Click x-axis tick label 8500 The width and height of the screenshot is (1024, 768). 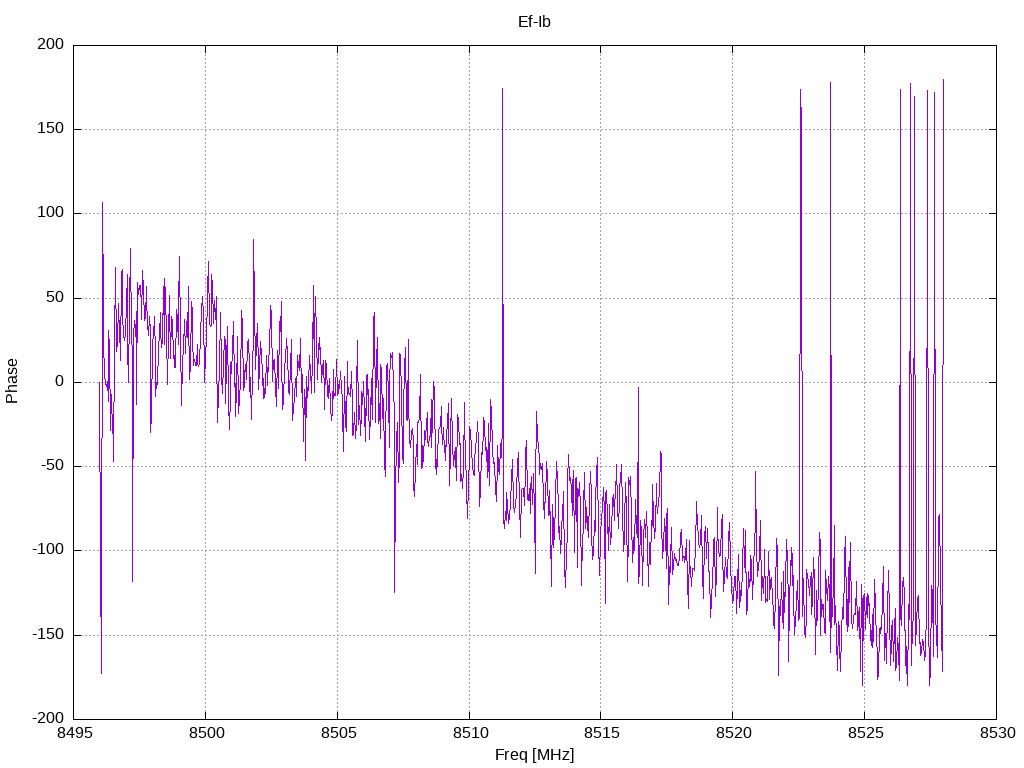point(206,733)
